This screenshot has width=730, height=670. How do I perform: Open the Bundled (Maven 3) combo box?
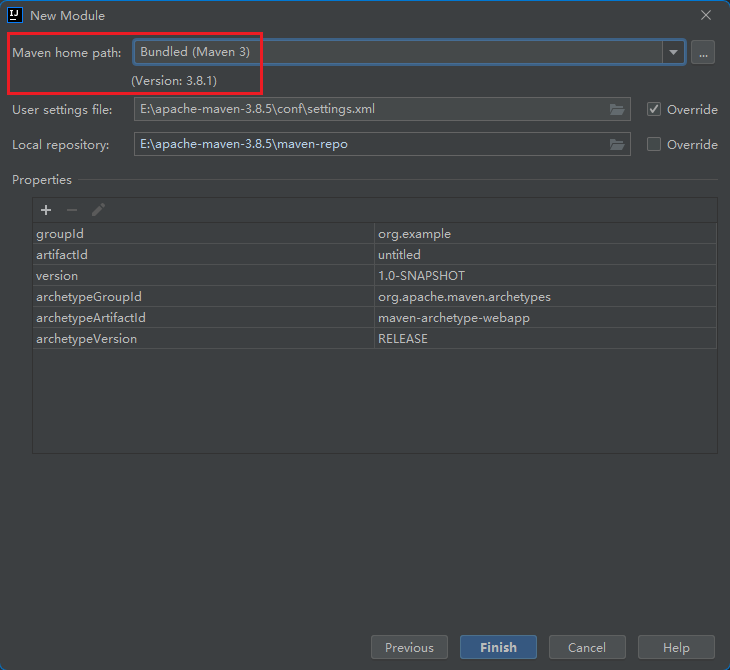click(x=398, y=52)
